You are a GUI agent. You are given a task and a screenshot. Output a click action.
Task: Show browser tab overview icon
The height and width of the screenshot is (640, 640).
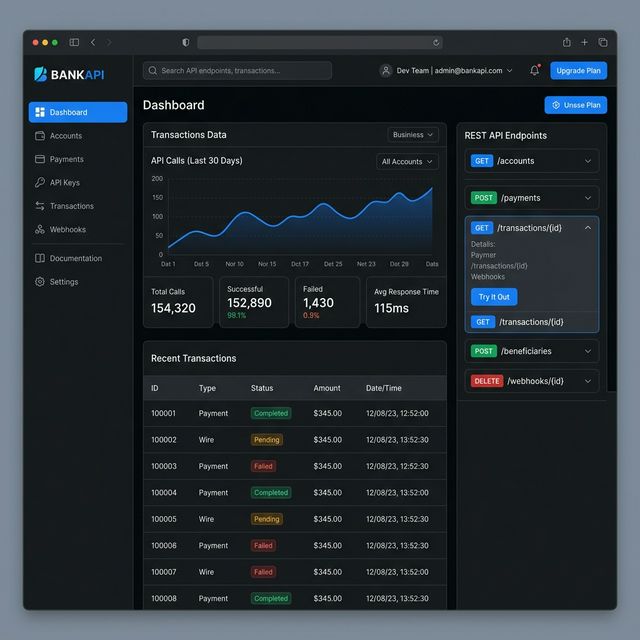click(603, 42)
